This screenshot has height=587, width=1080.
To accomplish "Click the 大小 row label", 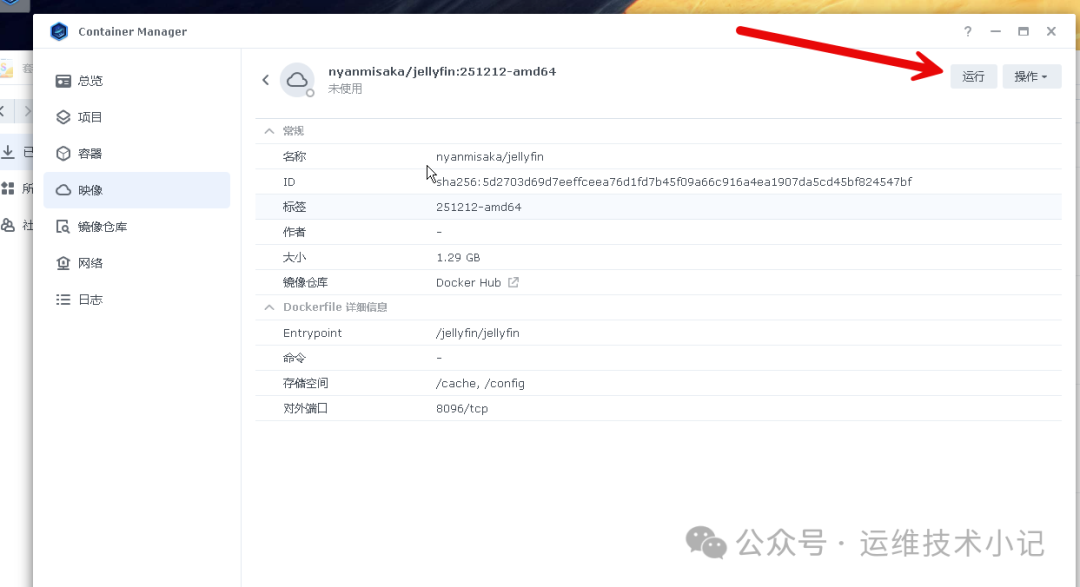I will 294,258.
